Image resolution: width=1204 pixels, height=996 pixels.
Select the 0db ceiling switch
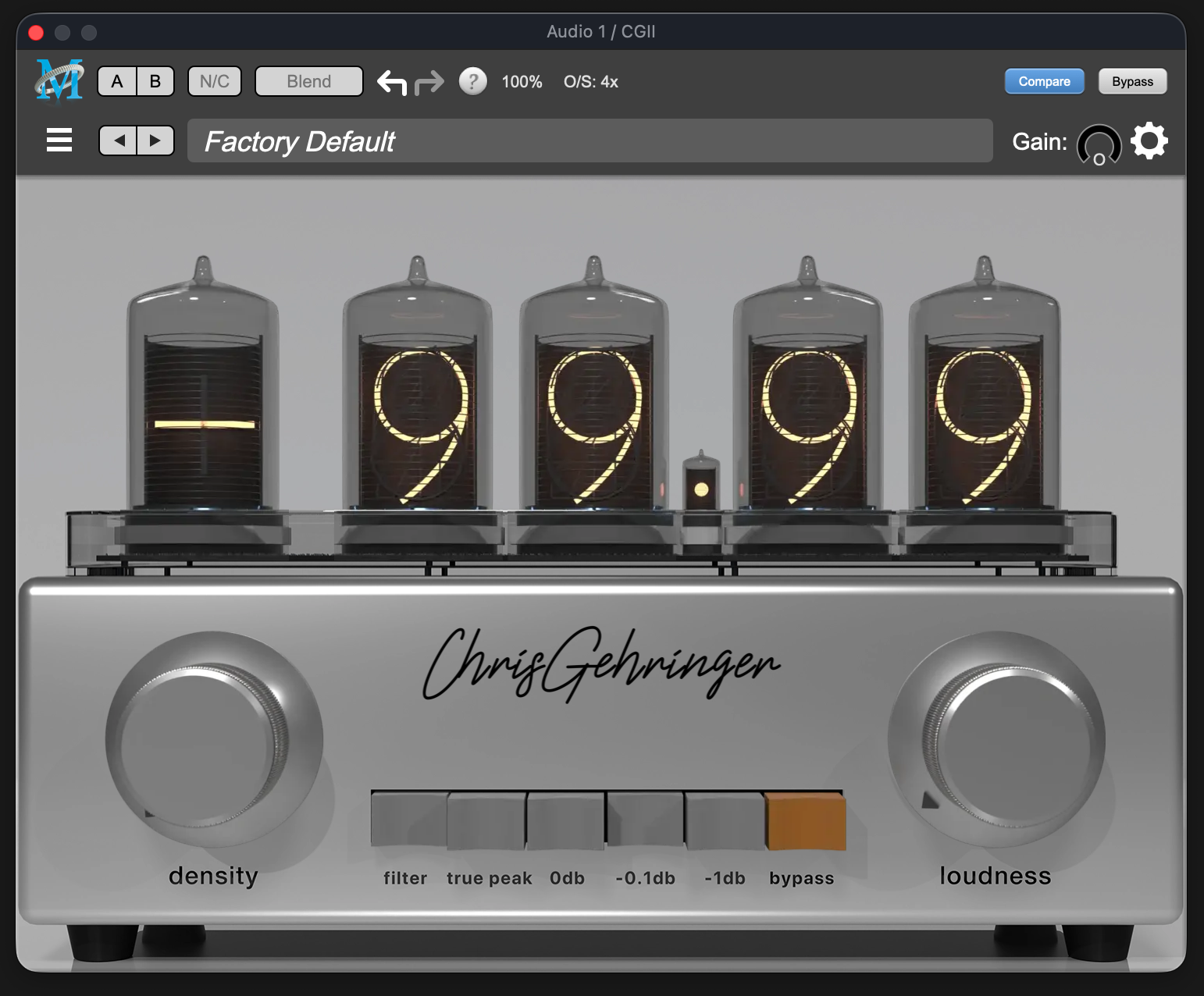click(565, 820)
